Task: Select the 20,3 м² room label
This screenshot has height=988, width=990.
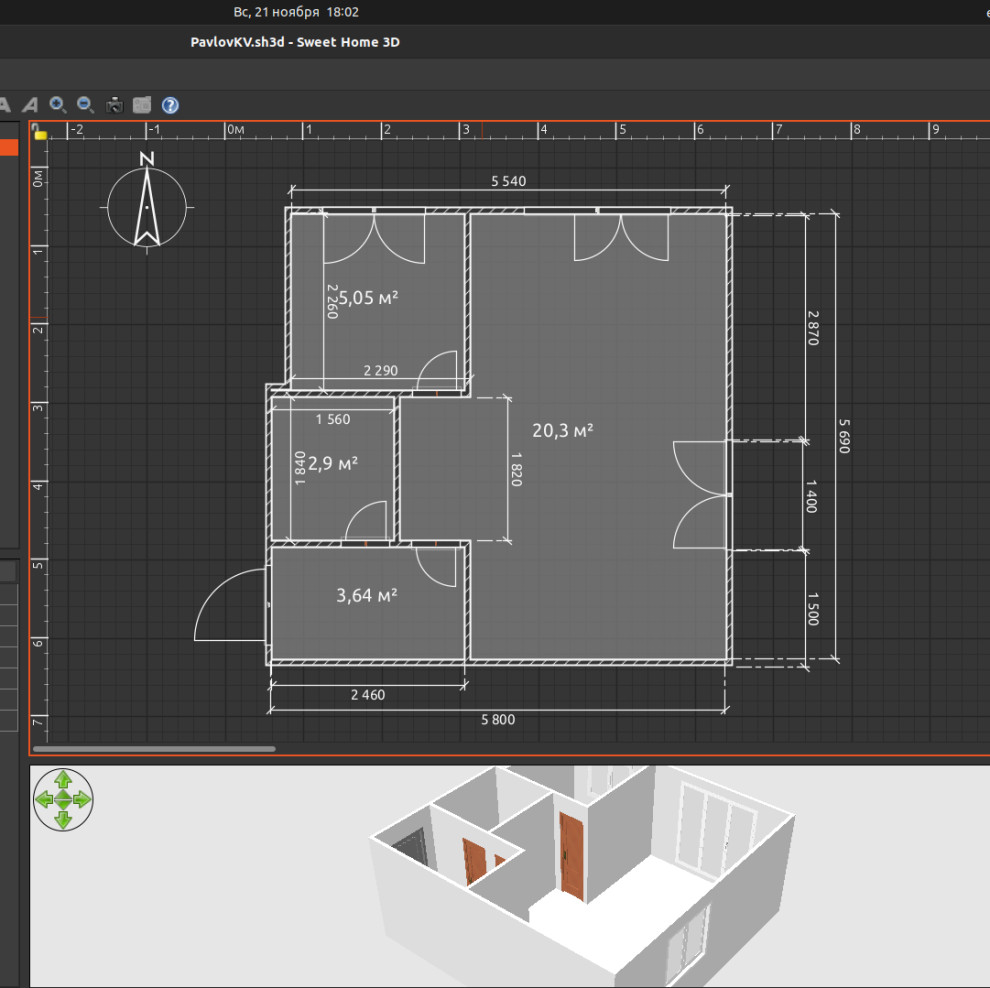Action: coord(562,431)
